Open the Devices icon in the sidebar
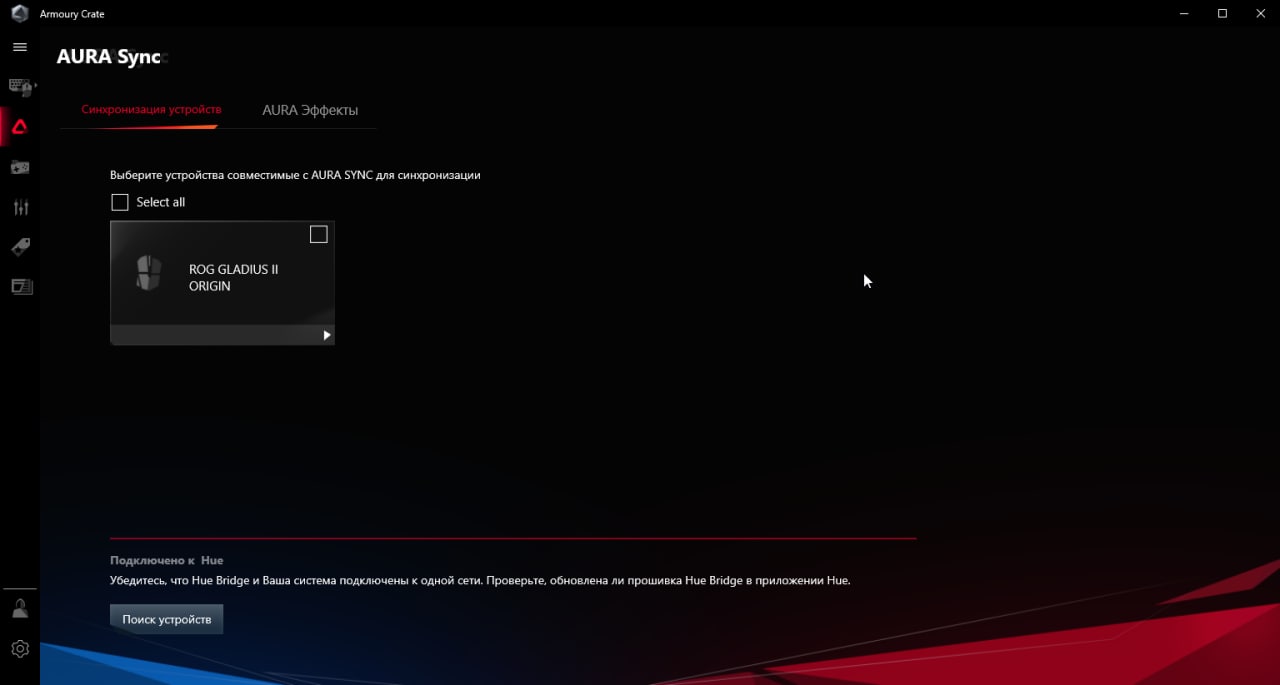The width and height of the screenshot is (1280, 685). pos(21,87)
